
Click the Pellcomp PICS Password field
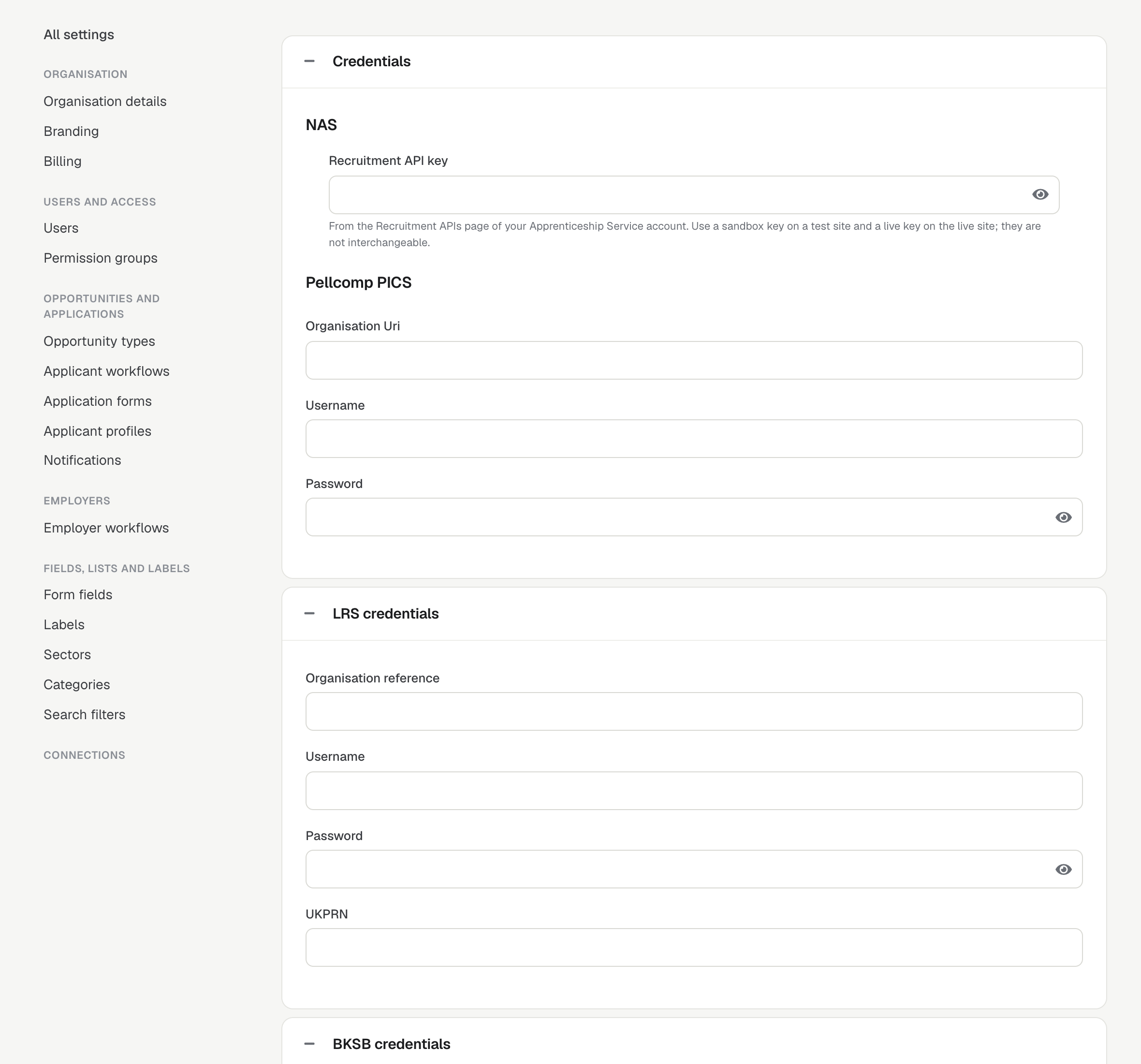(x=693, y=517)
